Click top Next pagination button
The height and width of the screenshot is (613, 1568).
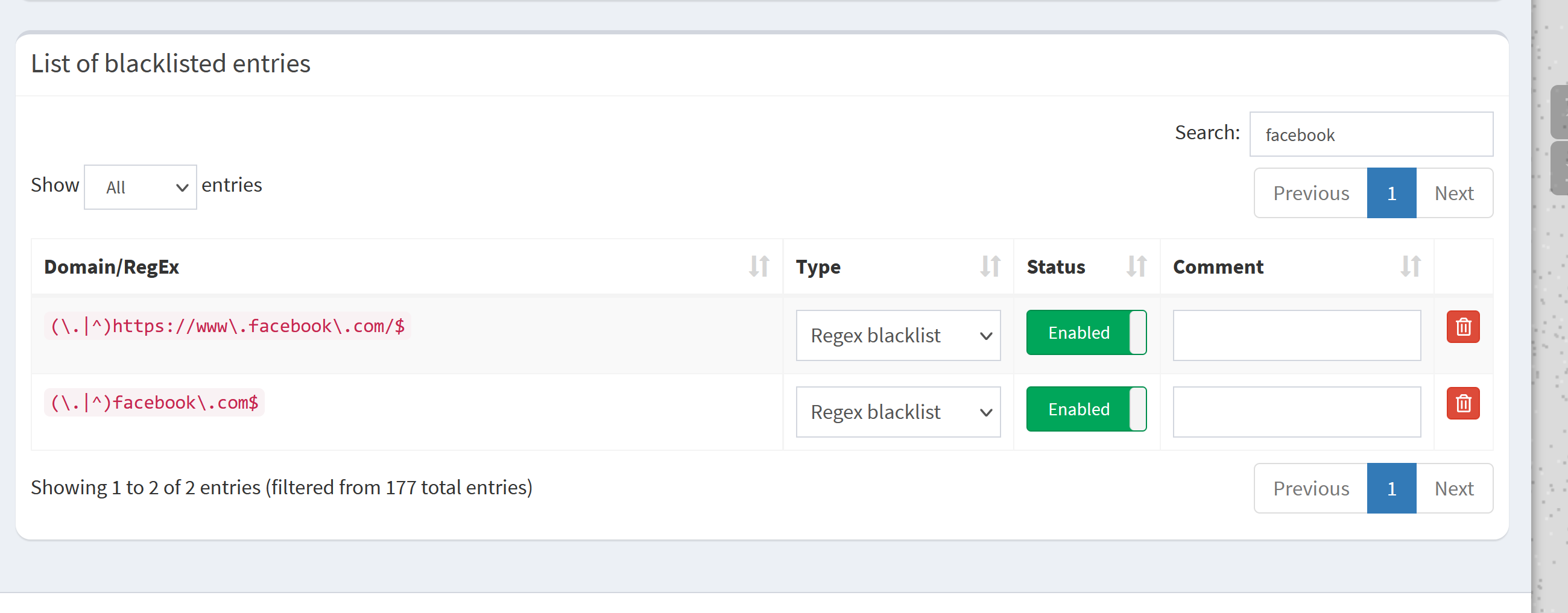tap(1453, 193)
